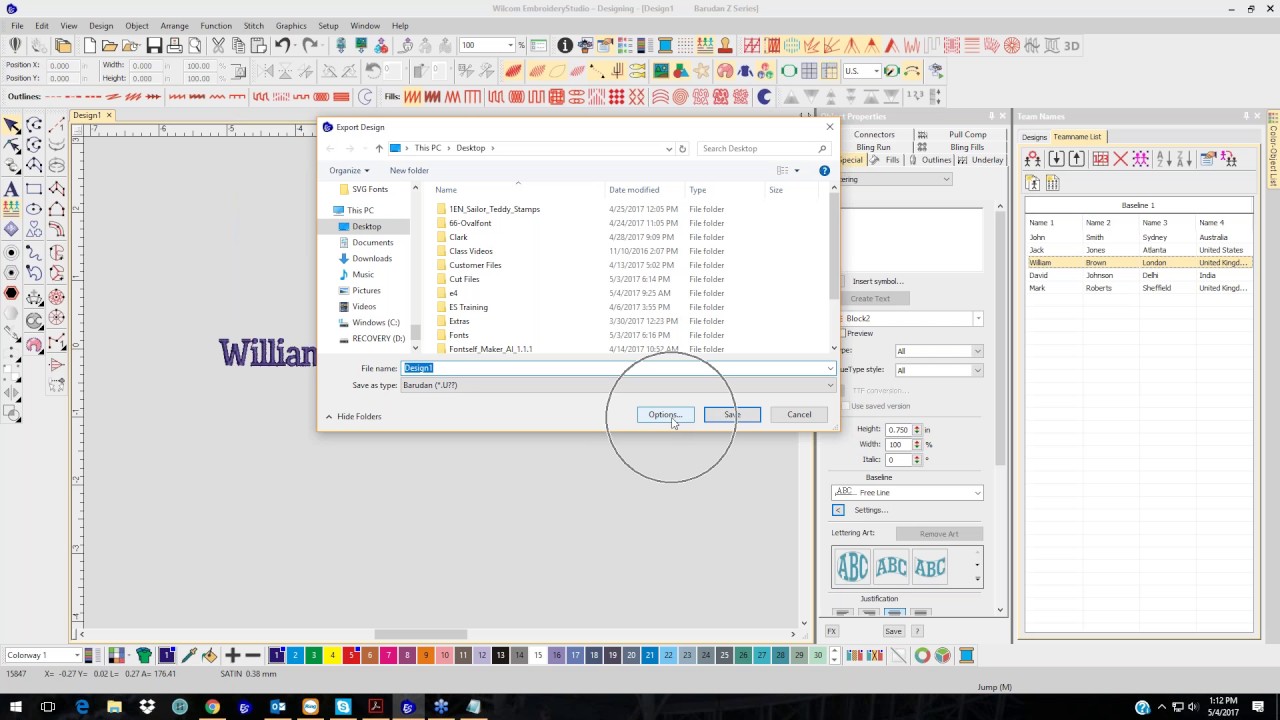
Task: Click the first arched ABC lettering art thumbnail
Action: [853, 567]
